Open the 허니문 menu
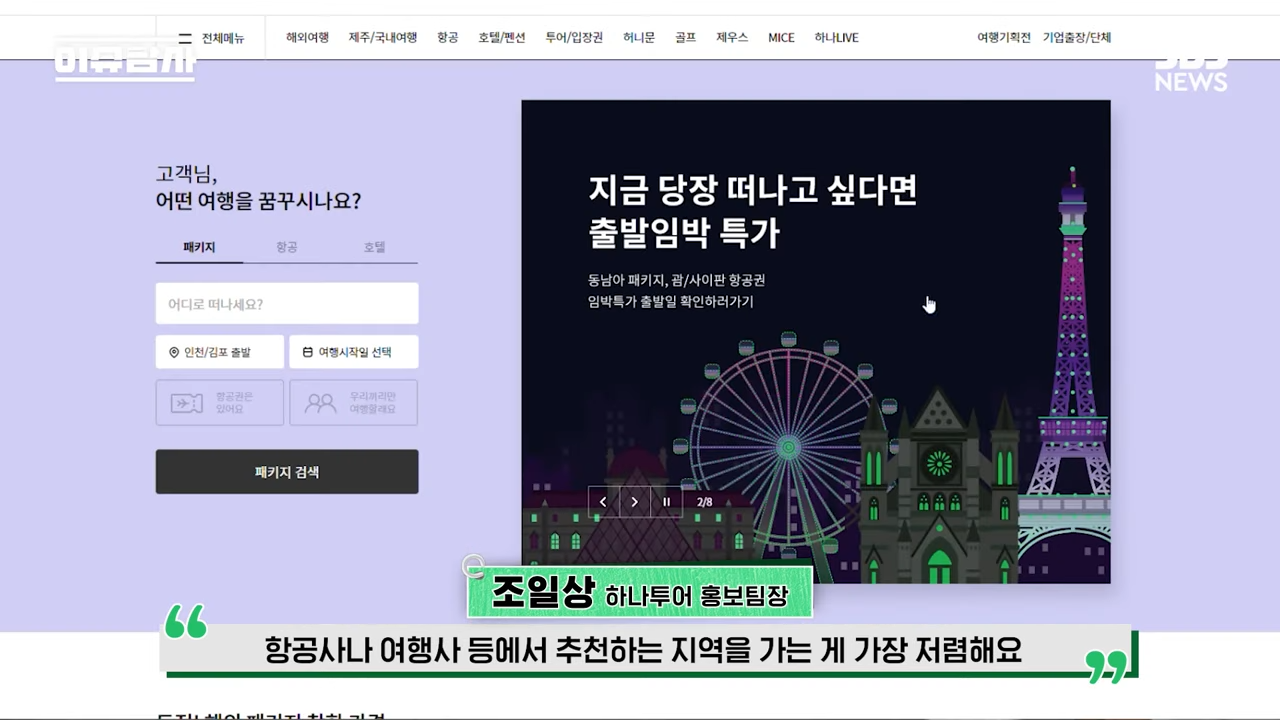This screenshot has width=1280, height=720. [x=639, y=38]
